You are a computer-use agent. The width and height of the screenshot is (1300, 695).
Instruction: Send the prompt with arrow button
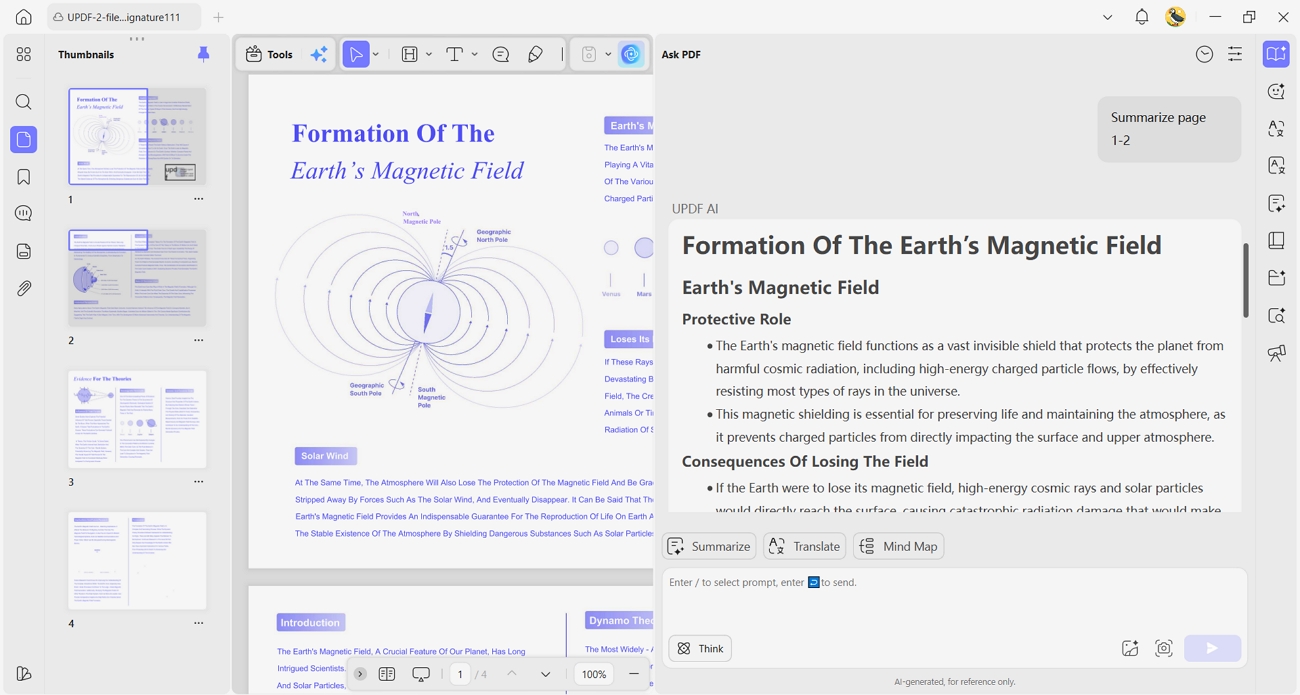pyautogui.click(x=1213, y=648)
